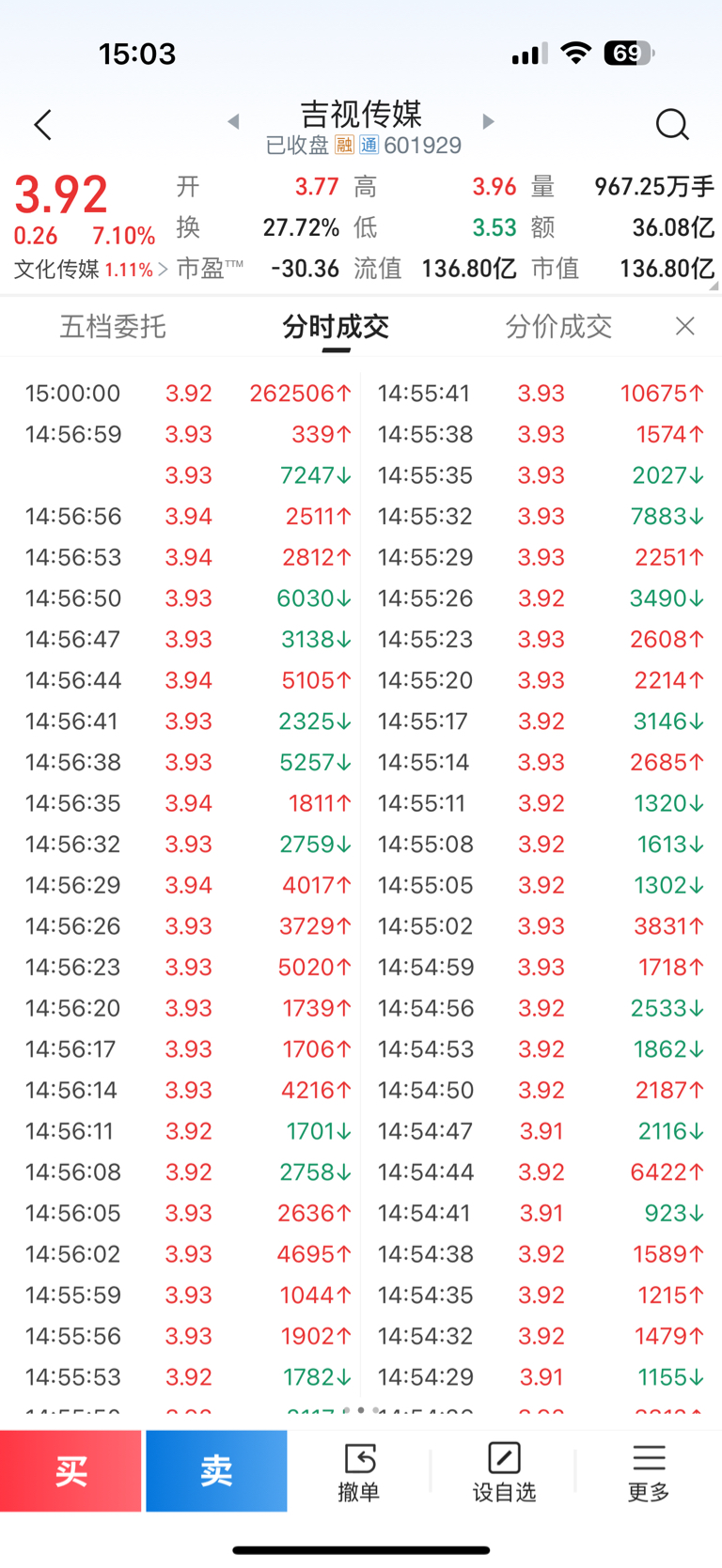Screen dimensions: 722x1568
Task: Select the 分时成交 tab
Action: 336,327
